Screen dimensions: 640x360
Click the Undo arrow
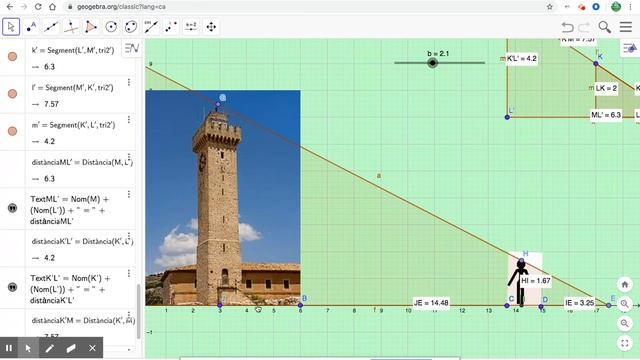[x=567, y=27]
